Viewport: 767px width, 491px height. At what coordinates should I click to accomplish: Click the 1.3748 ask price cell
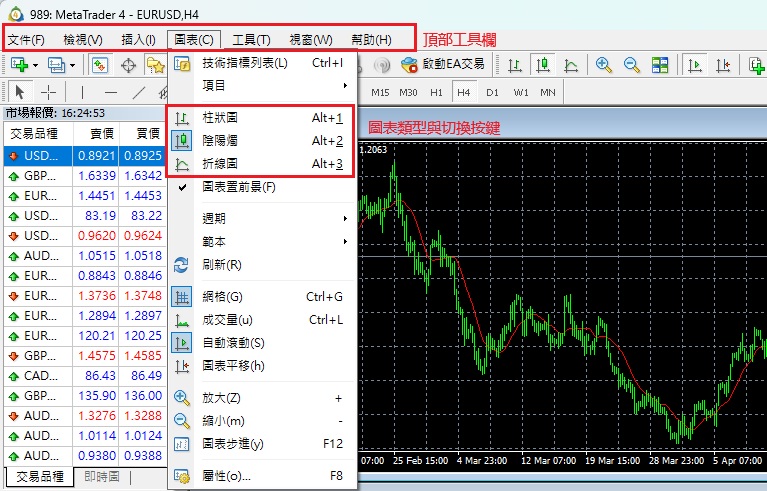[x=142, y=296]
